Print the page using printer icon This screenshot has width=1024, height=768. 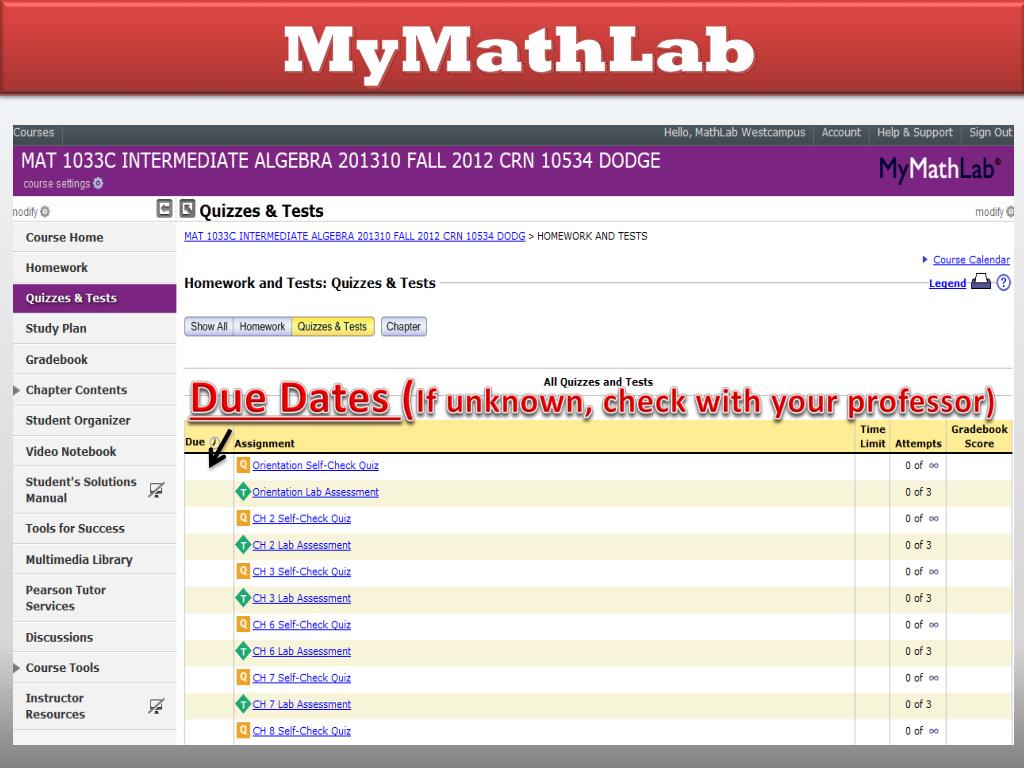(981, 281)
